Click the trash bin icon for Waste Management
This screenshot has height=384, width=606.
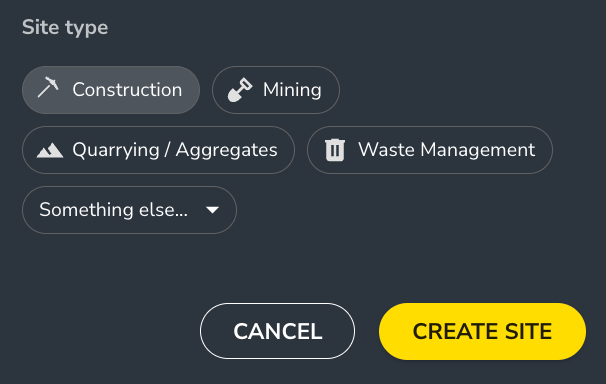[x=335, y=150]
